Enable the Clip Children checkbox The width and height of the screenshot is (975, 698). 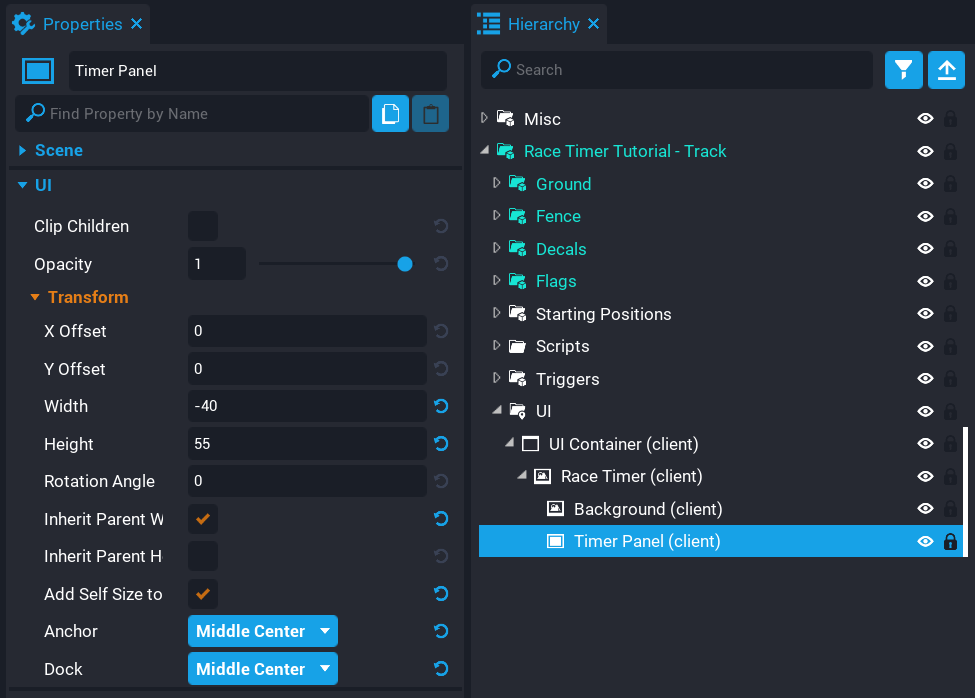pyautogui.click(x=203, y=226)
